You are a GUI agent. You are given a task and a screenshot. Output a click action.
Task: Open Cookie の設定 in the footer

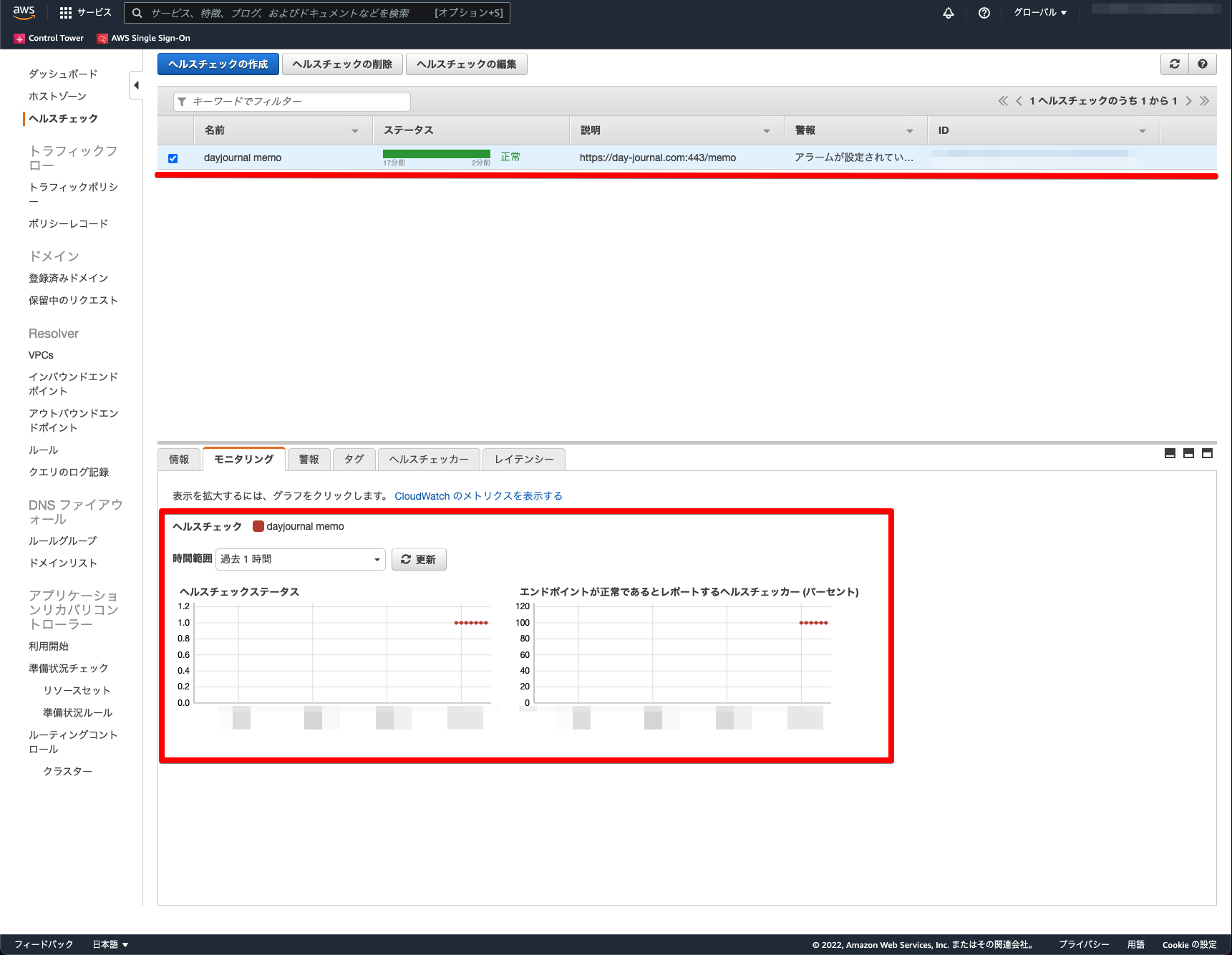coord(1189,944)
